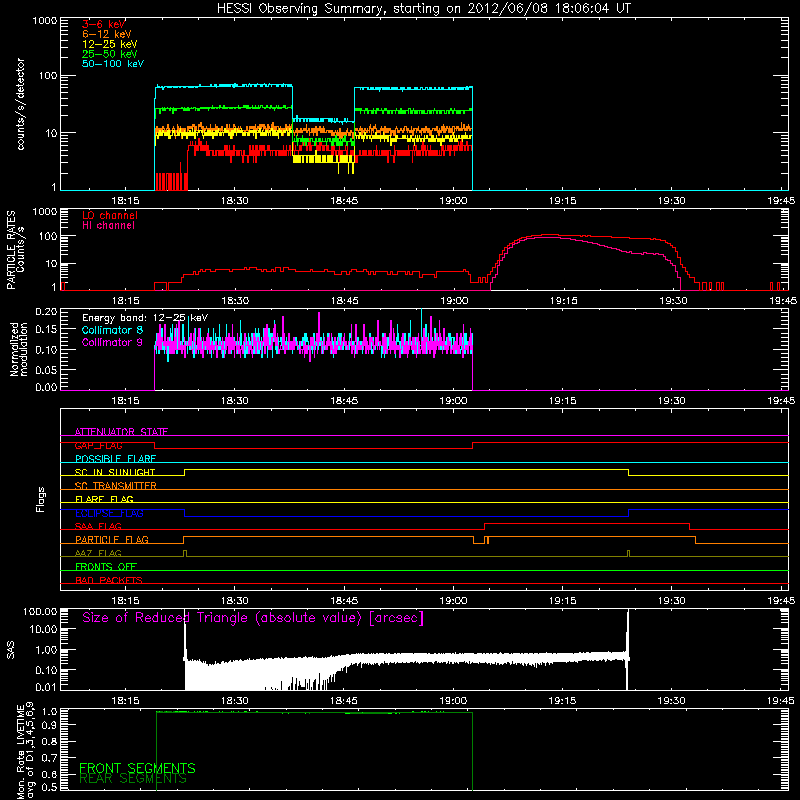Click the 1000 tick of counts/s/detector axis
The width and height of the screenshot is (800, 800).
point(44,21)
